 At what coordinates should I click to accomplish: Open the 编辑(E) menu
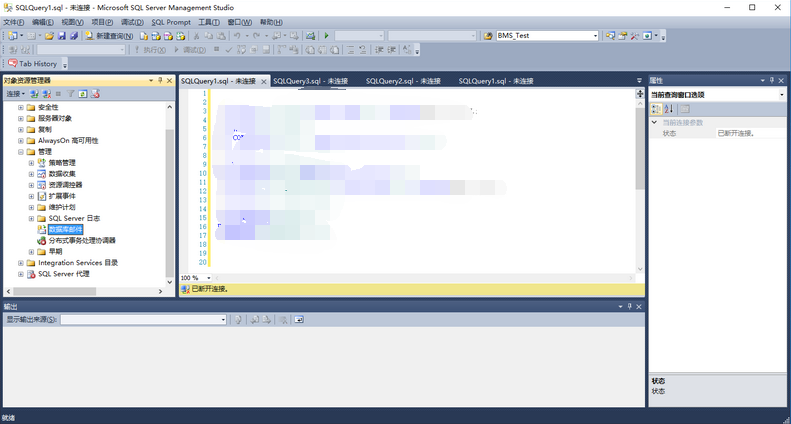click(x=42, y=22)
